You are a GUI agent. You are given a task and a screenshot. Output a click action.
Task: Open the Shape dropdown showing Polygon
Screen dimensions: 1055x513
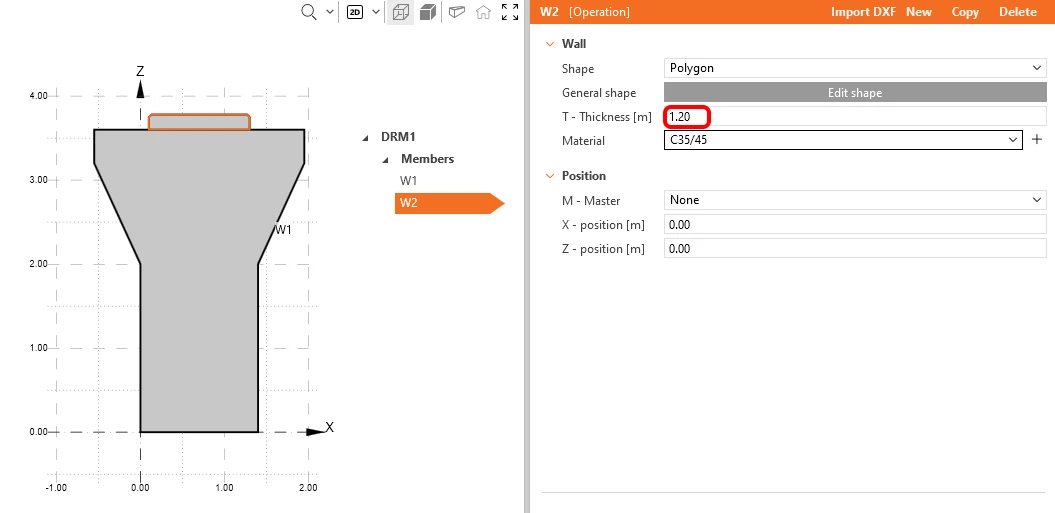click(855, 68)
